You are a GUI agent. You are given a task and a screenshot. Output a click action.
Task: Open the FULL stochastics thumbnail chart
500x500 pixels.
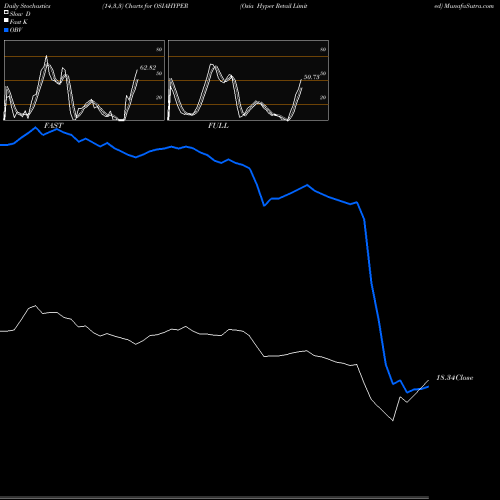pos(248,80)
